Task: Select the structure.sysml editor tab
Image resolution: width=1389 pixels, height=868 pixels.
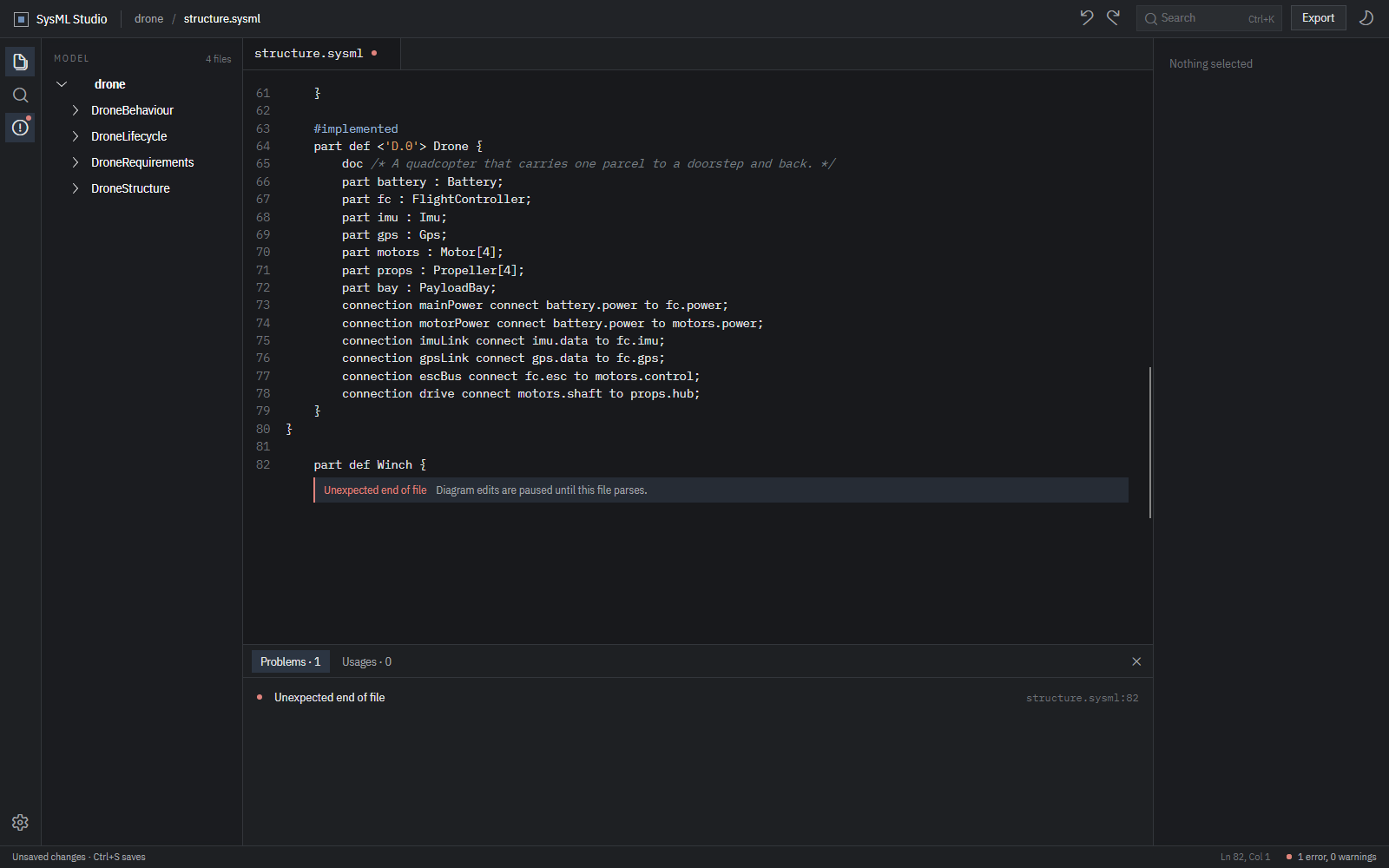Action: point(321,54)
